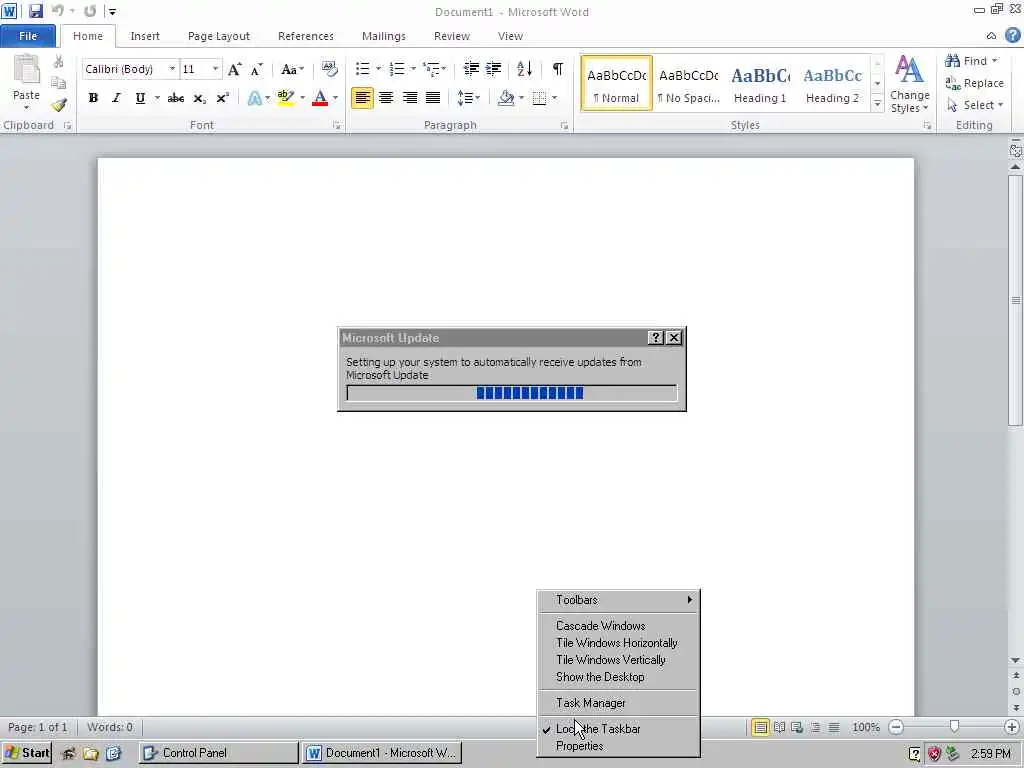Open the File tab

coord(28,36)
